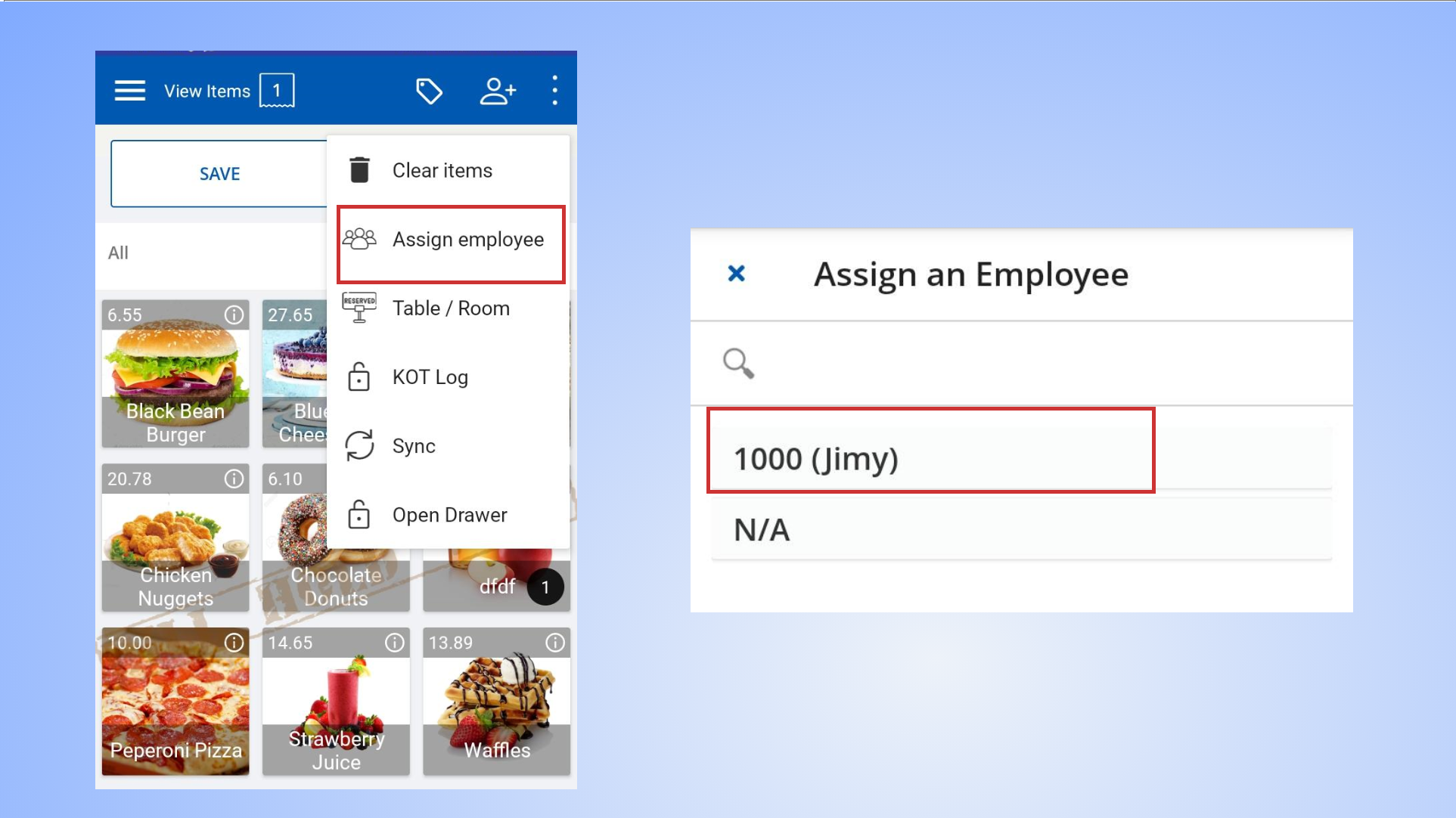This screenshot has height=818, width=1456.
Task: Tap the View Items receipt counter icon
Action: click(276, 91)
